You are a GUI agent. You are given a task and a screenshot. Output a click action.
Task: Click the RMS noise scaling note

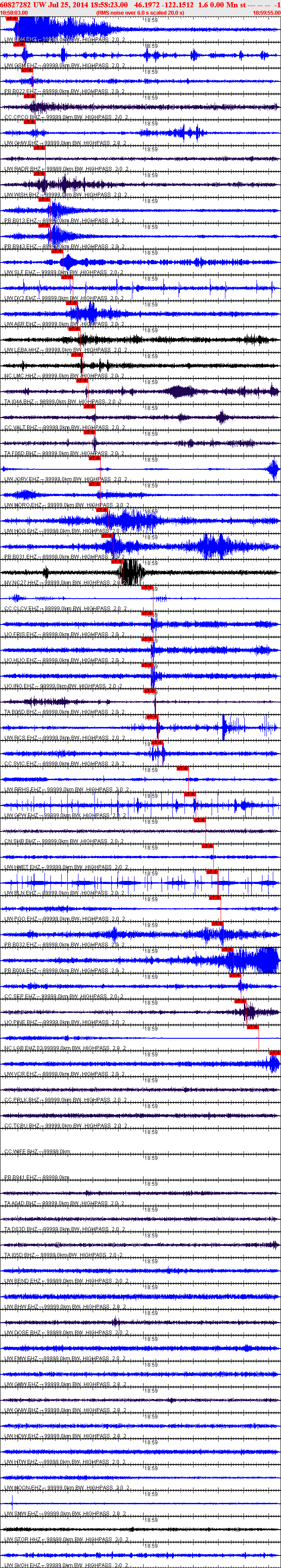pos(140,12)
